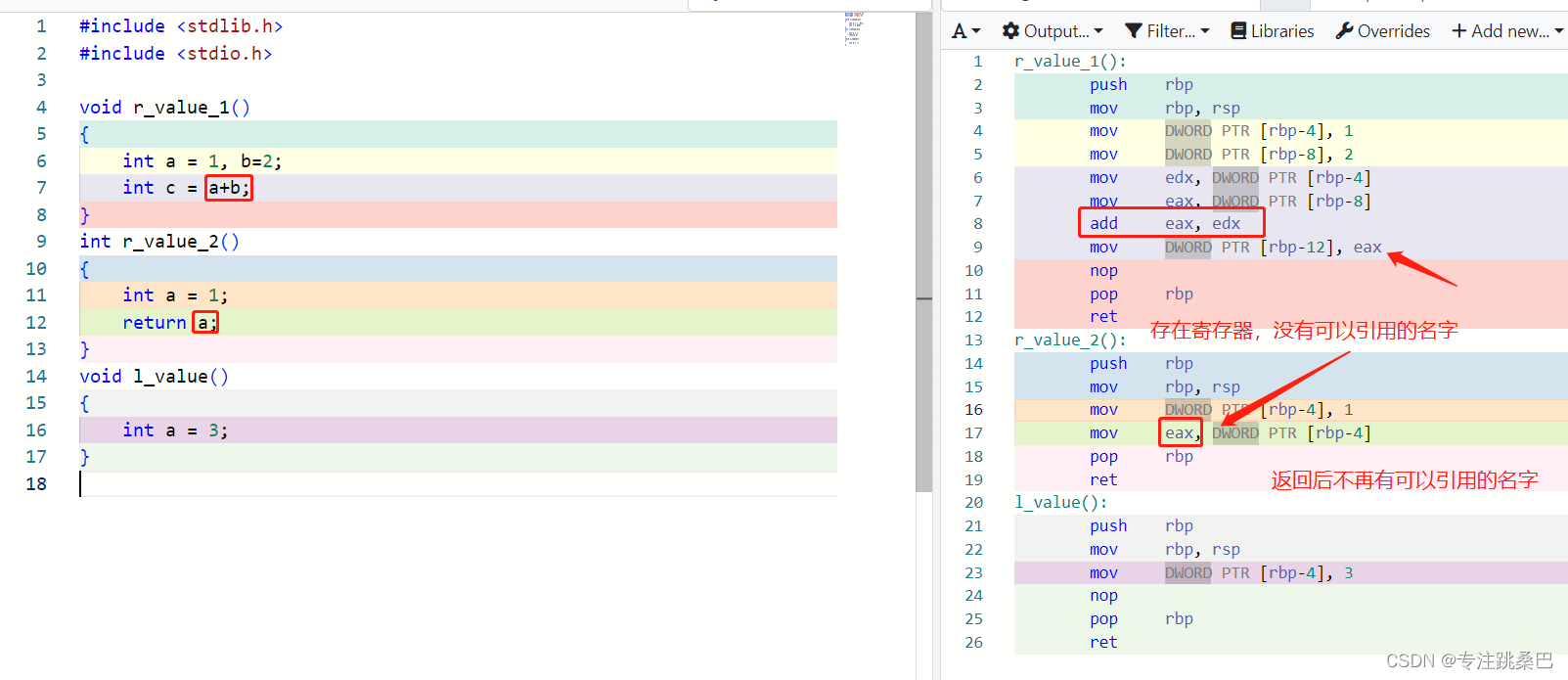Click the code minimap thumbnail in editor
The height and width of the screenshot is (680, 1568).
[853, 29]
